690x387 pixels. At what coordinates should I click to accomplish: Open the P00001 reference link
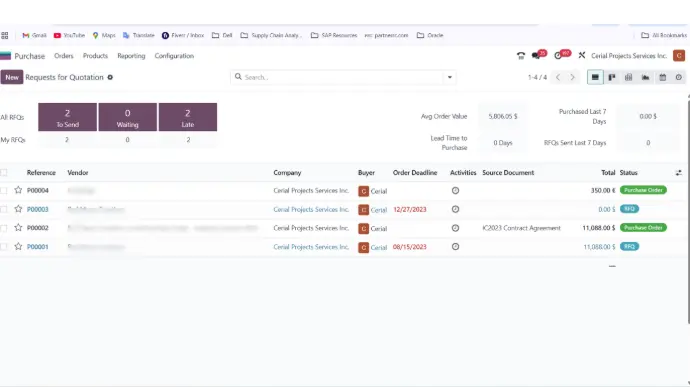[x=38, y=247]
